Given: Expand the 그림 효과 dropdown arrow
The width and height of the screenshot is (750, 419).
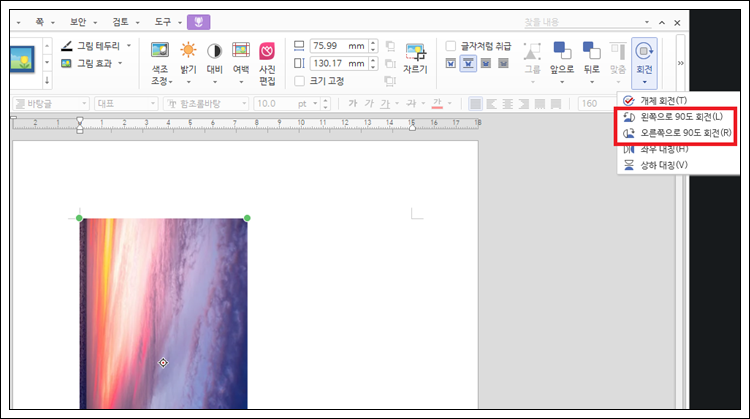Looking at the screenshot, I should (x=120, y=63).
